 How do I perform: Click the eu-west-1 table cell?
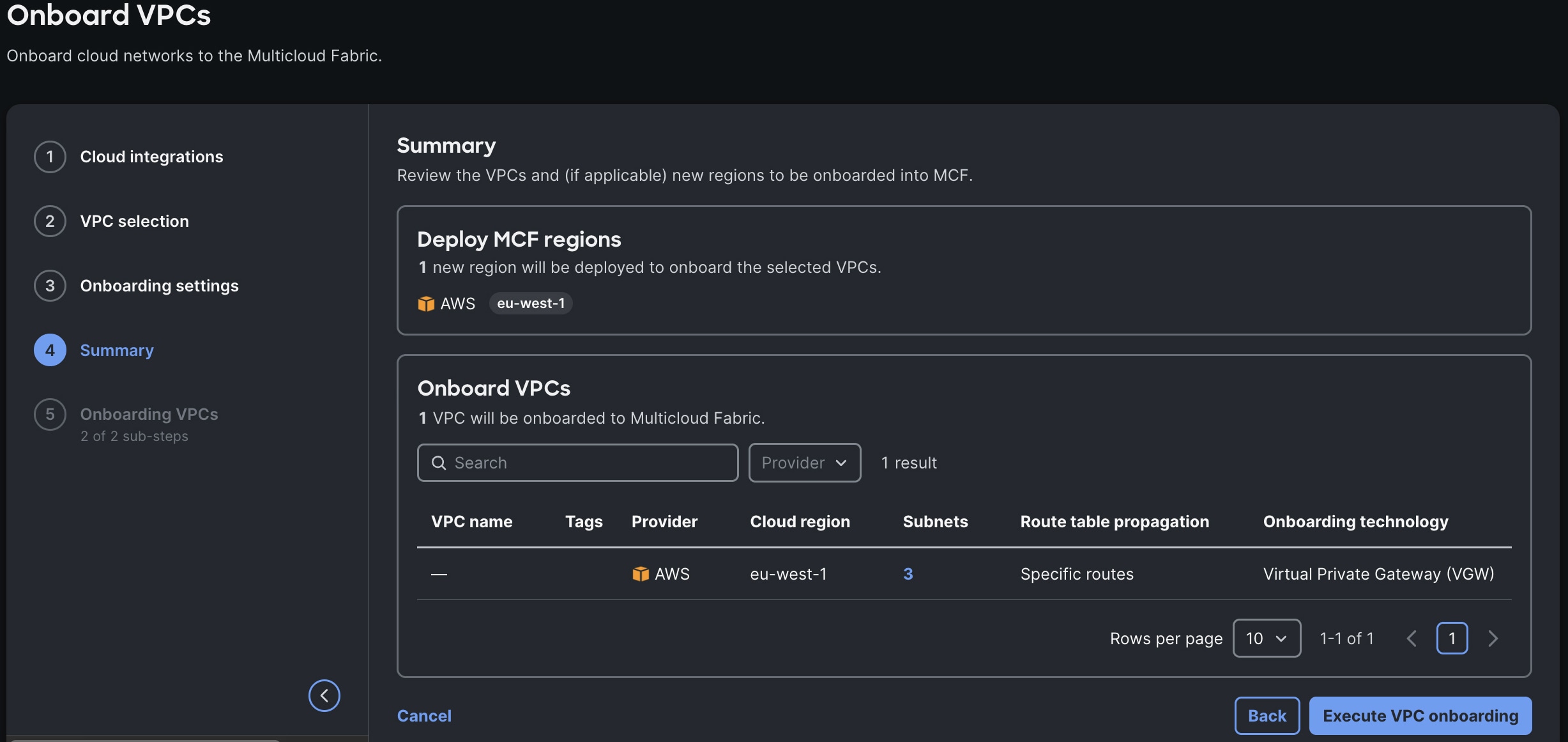(789, 574)
